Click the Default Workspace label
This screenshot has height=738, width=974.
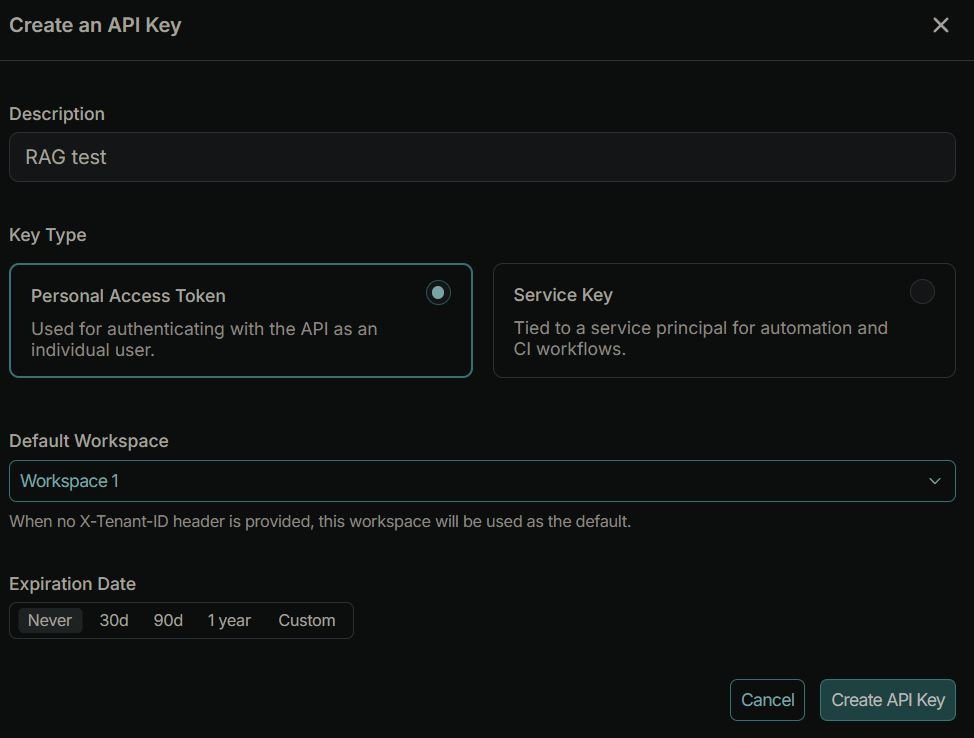89,441
